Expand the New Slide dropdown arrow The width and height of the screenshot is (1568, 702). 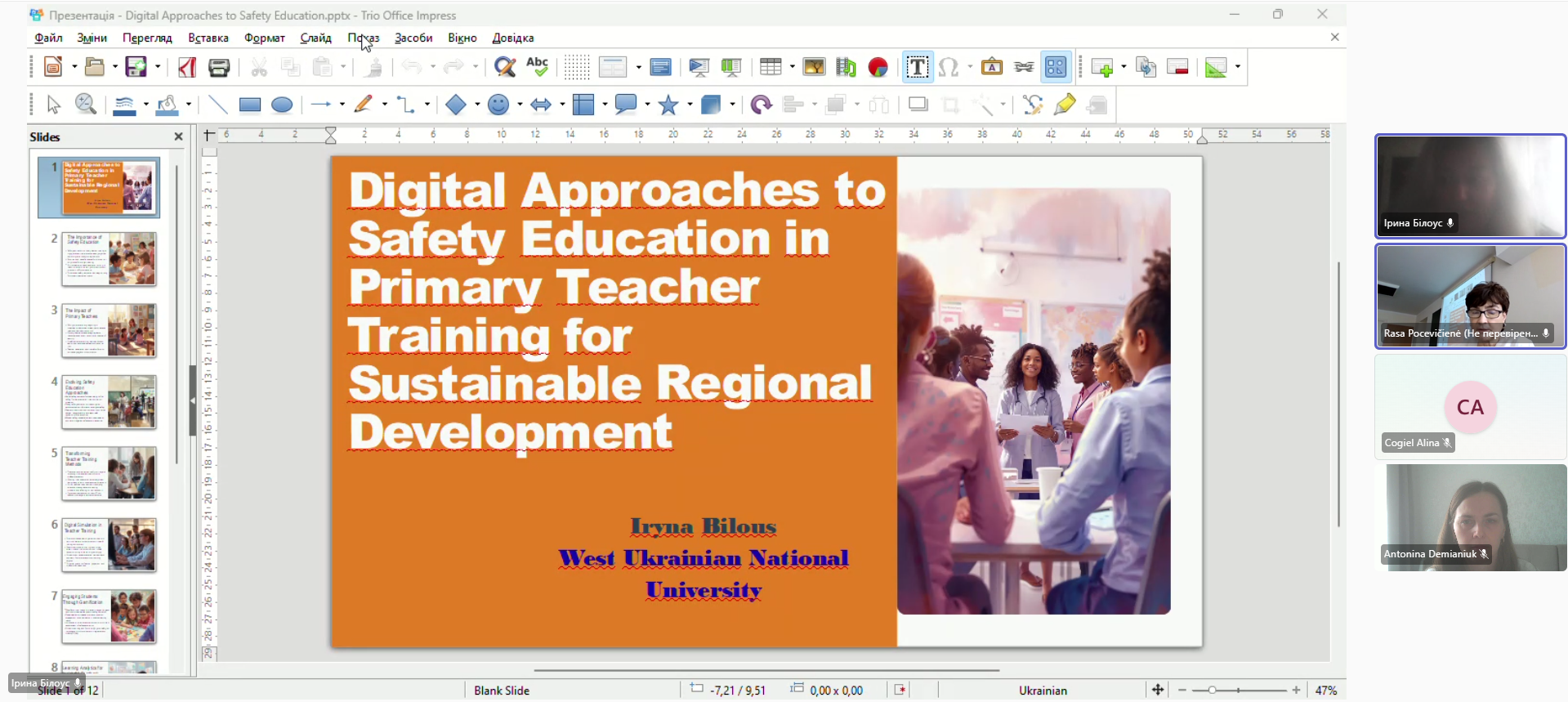tap(1124, 67)
